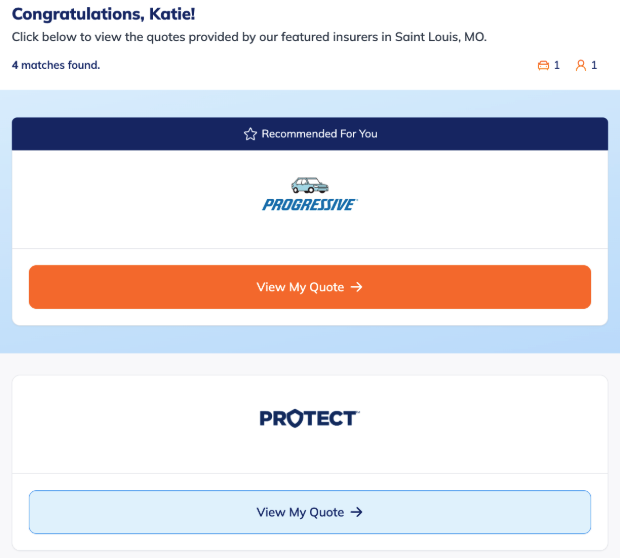
Task: Click the number beside the car icon
Action: point(556,66)
